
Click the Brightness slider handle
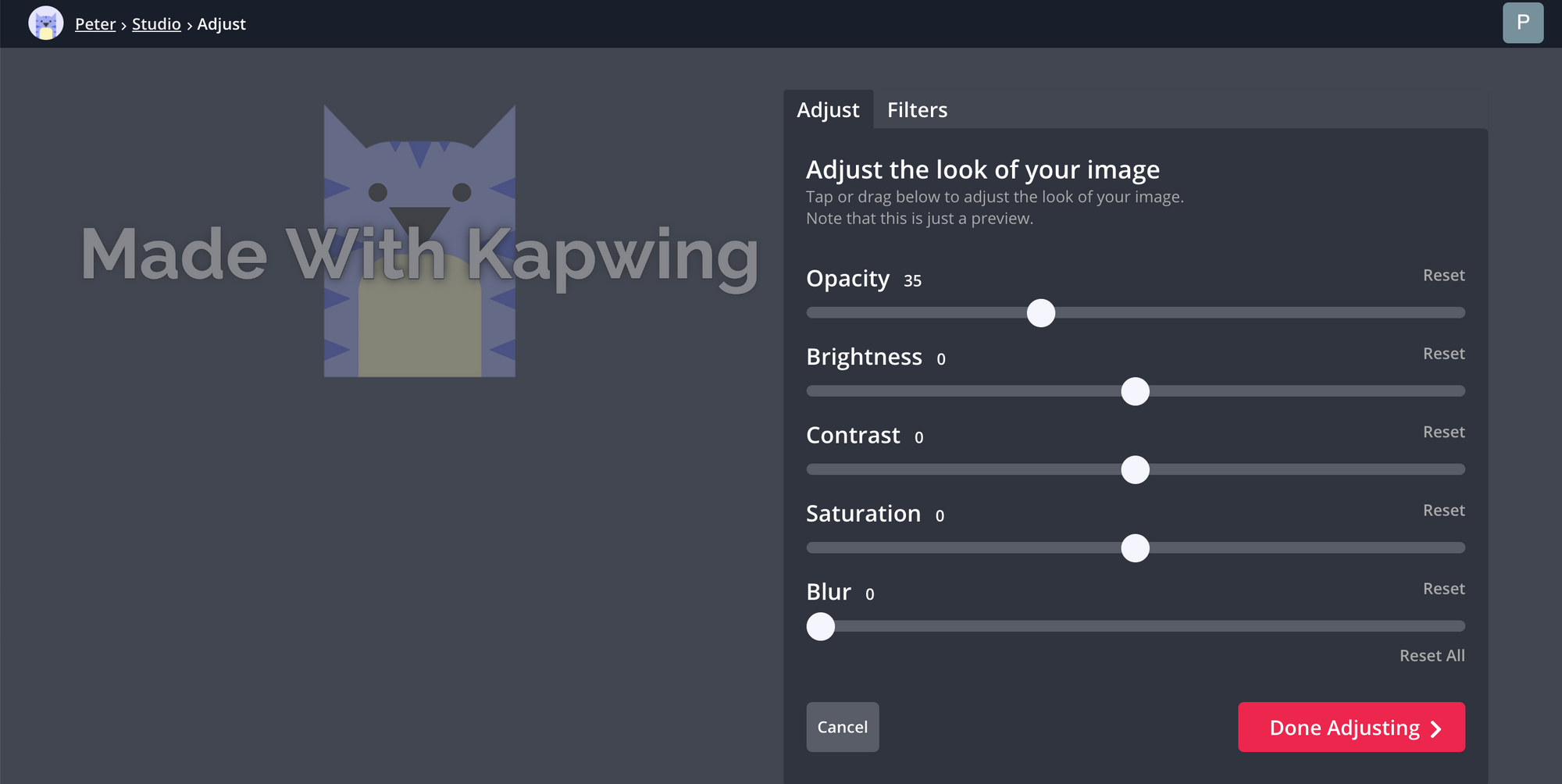(x=1135, y=391)
